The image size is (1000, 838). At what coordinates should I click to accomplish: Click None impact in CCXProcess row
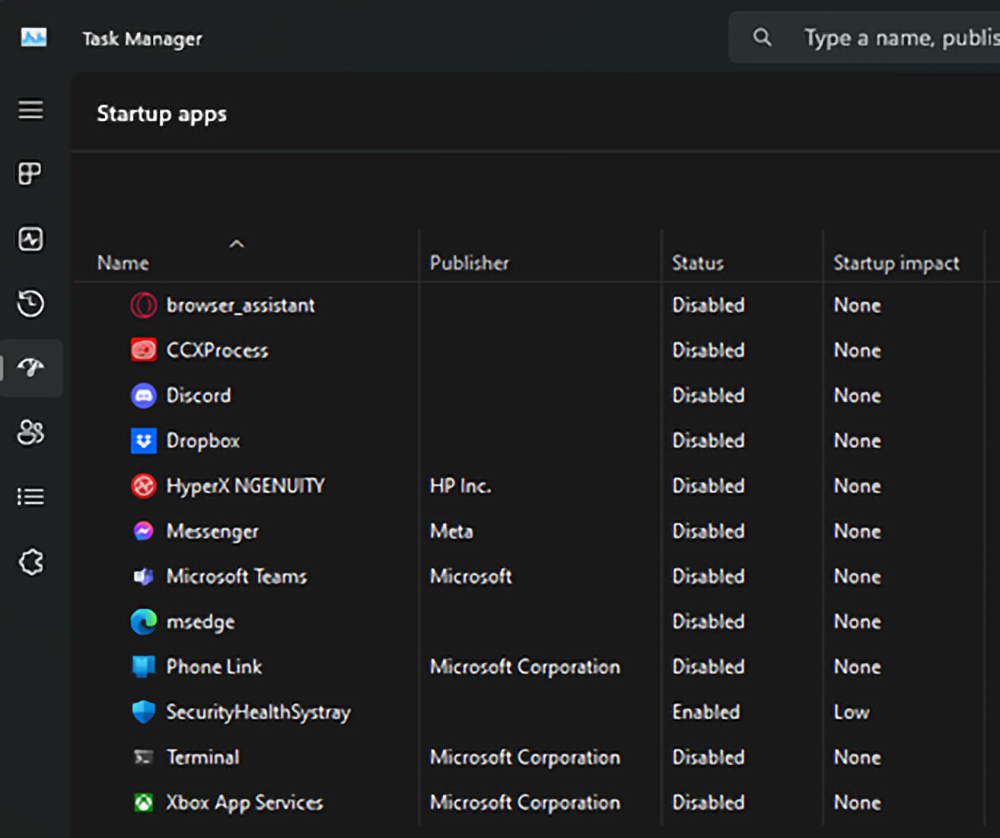[x=858, y=350]
